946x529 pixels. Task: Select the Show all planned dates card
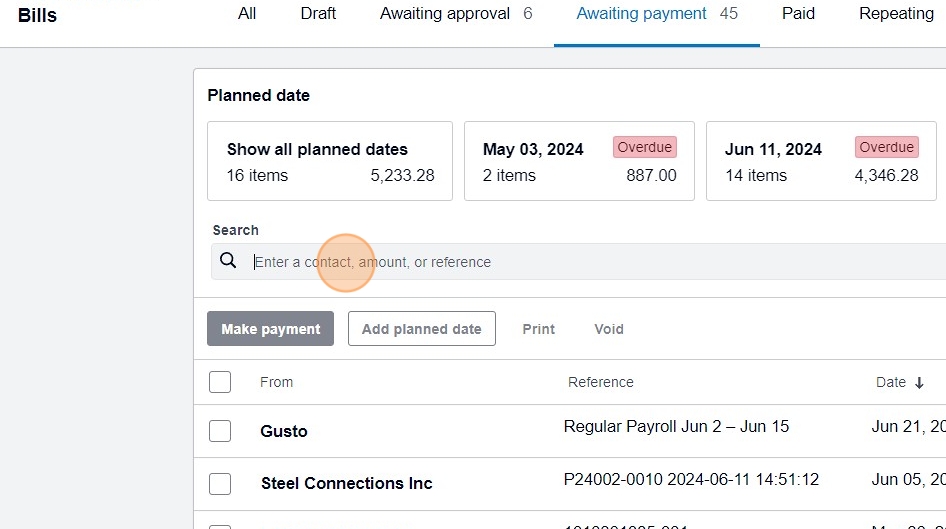[330, 162]
